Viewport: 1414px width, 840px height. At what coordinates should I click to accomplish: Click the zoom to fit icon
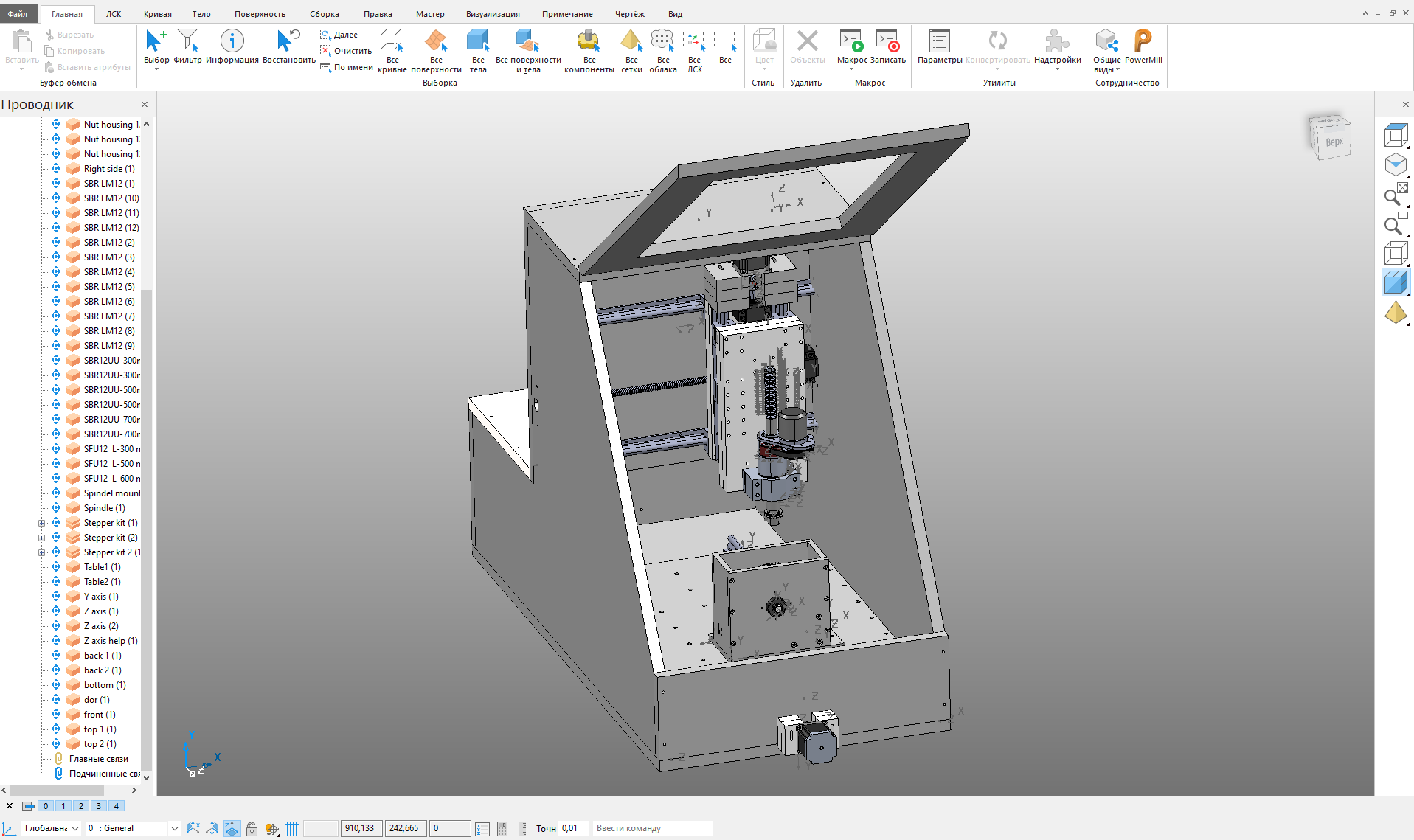point(1396,195)
